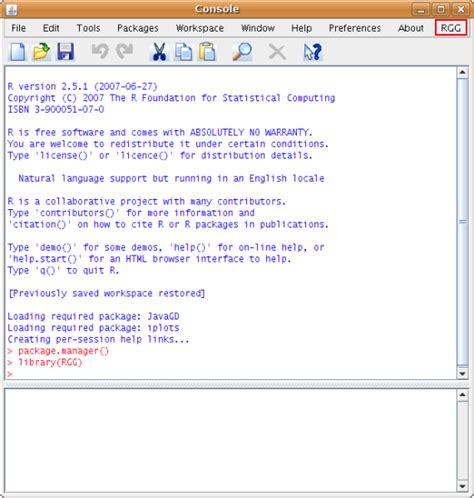474x498 pixels.
Task: Open the highlighted RGG menu
Action: coord(451,28)
